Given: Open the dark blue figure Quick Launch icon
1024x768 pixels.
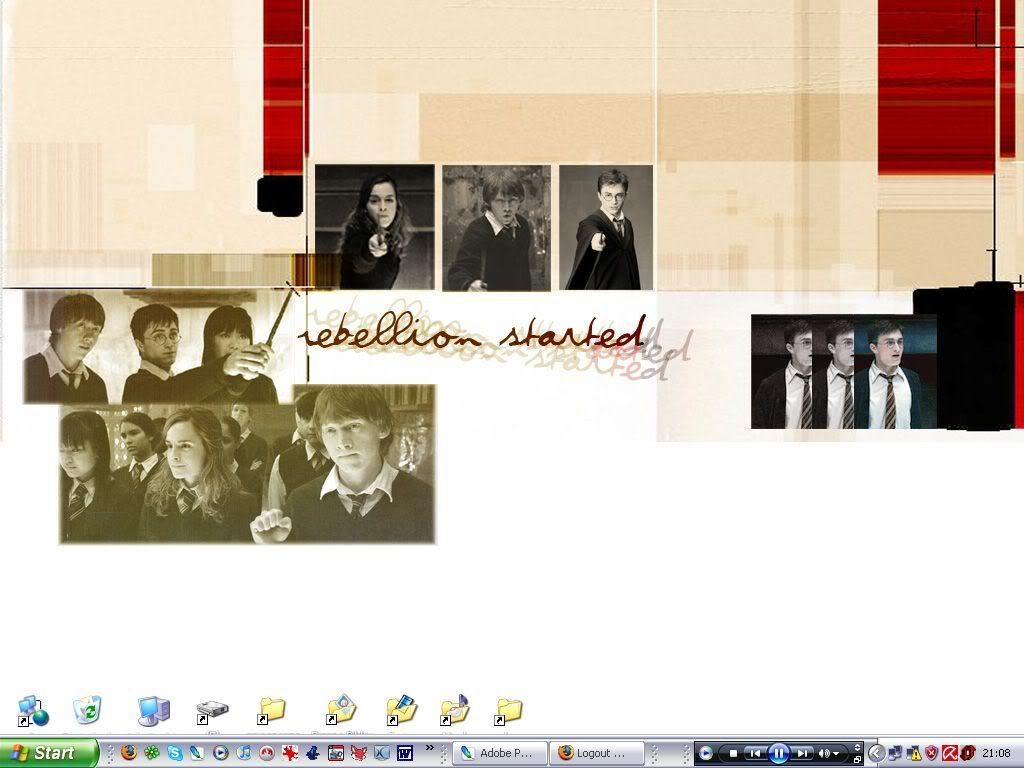Looking at the screenshot, I should click(x=313, y=753).
